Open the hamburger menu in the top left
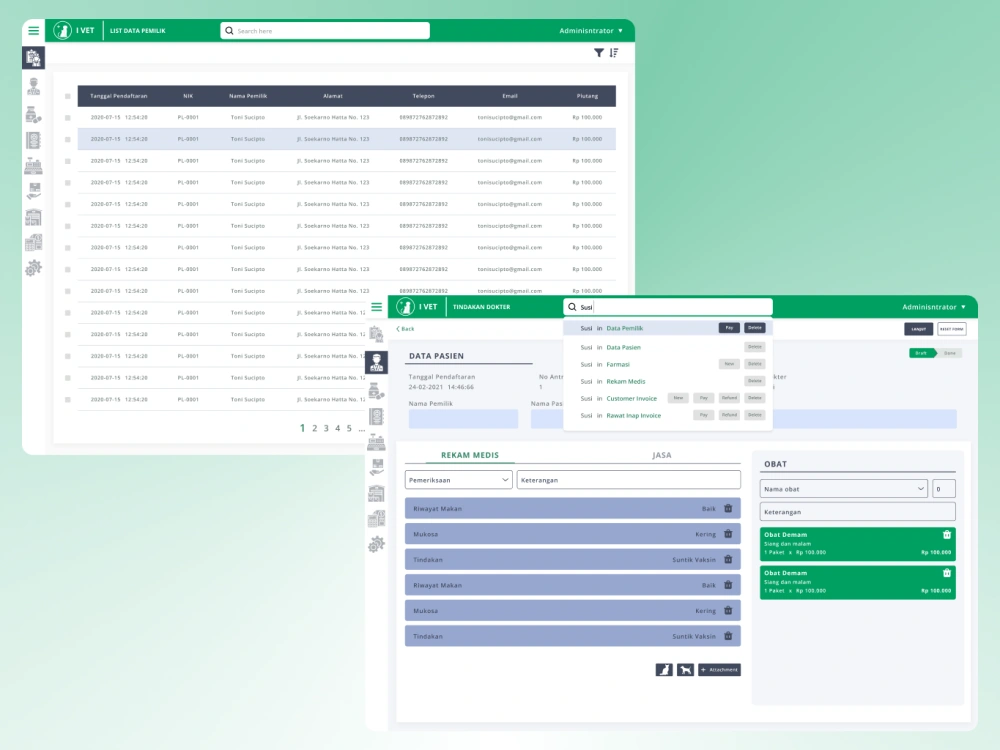The width and height of the screenshot is (1000, 750). 33,30
